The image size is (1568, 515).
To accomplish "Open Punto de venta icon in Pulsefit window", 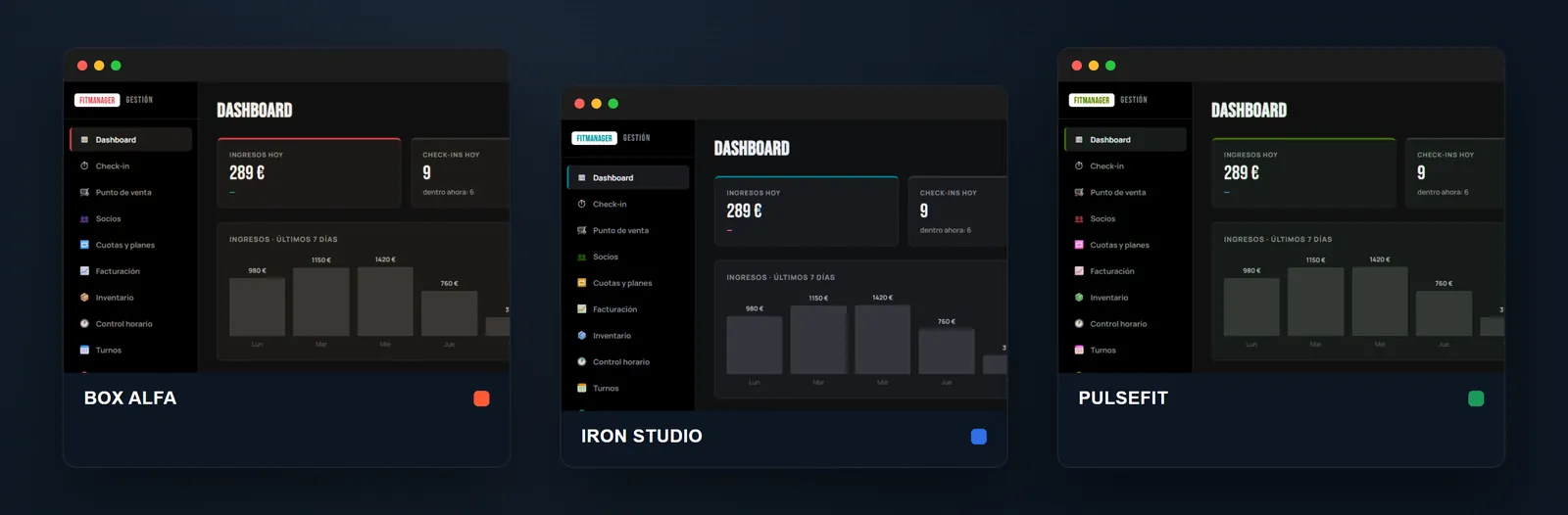I will pos(1079,193).
